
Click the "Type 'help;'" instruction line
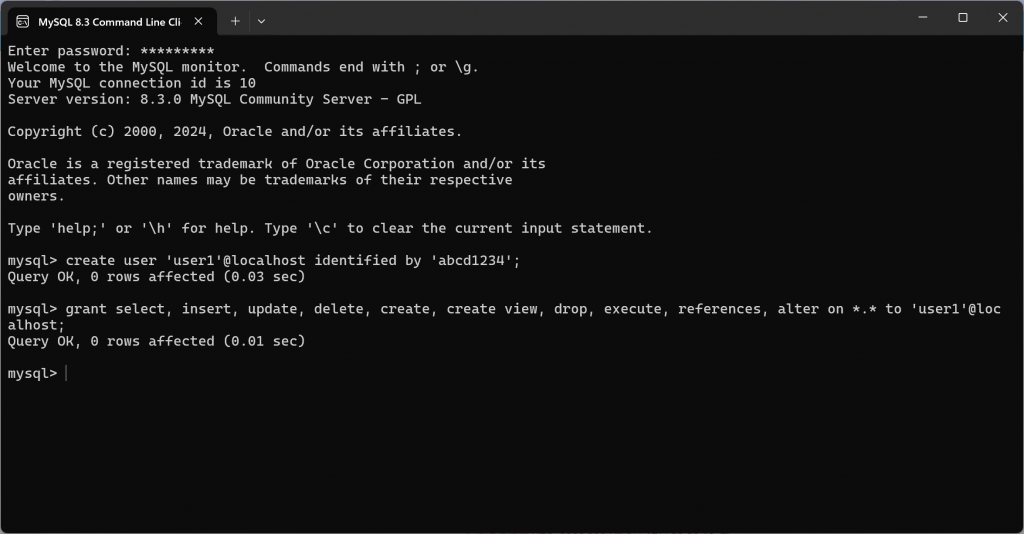point(330,228)
